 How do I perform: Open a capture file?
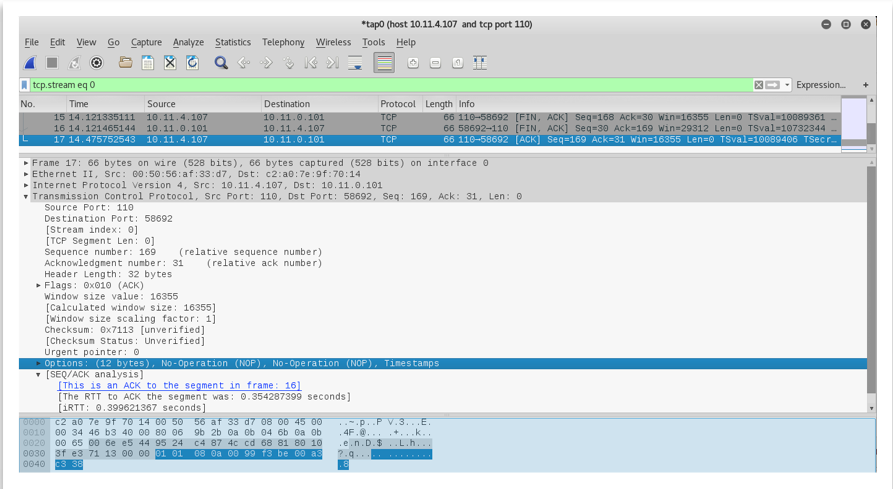point(125,63)
